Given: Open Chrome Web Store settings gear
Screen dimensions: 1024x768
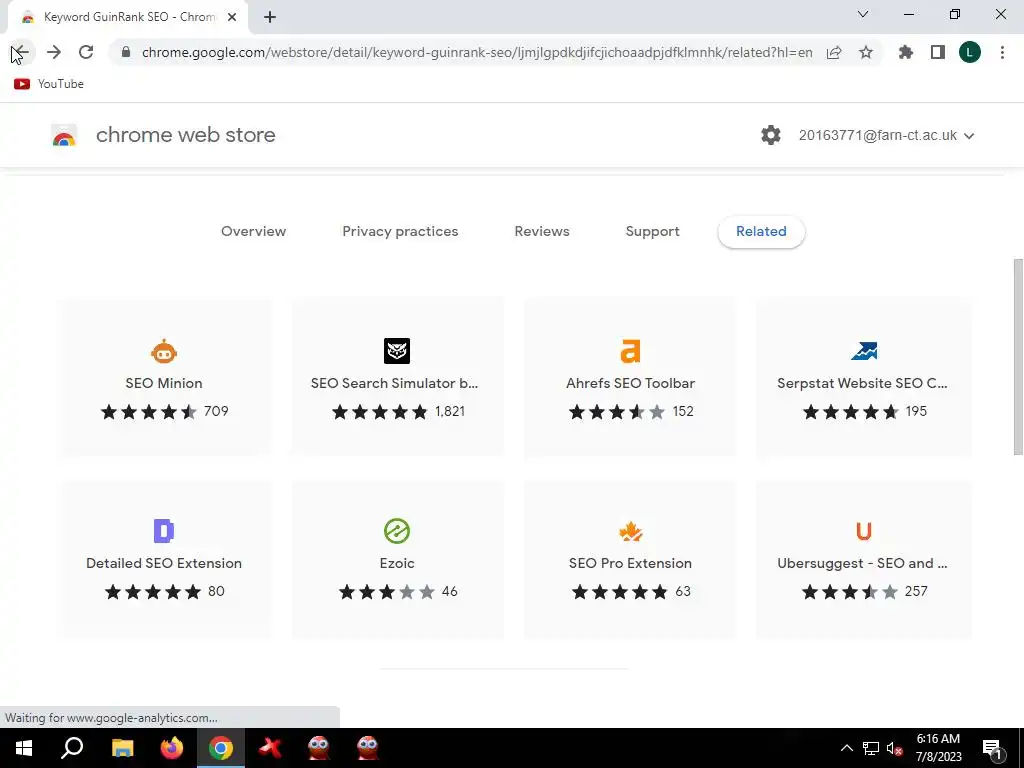Looking at the screenshot, I should click(x=771, y=135).
